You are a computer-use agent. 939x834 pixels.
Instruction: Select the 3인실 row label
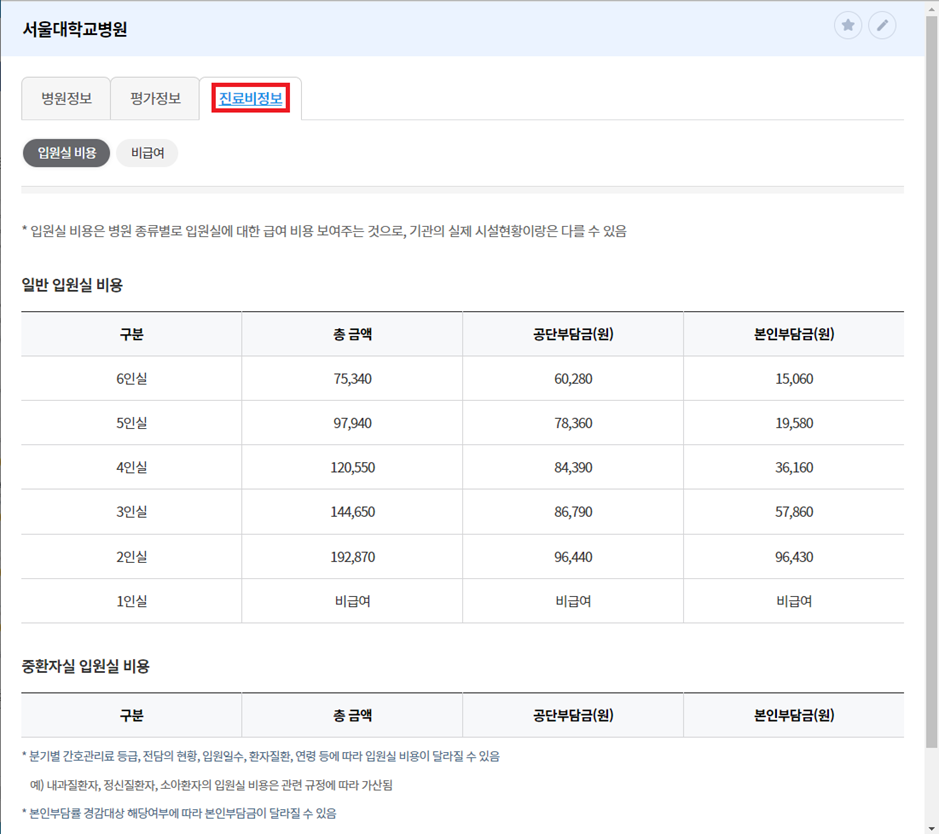pos(131,512)
